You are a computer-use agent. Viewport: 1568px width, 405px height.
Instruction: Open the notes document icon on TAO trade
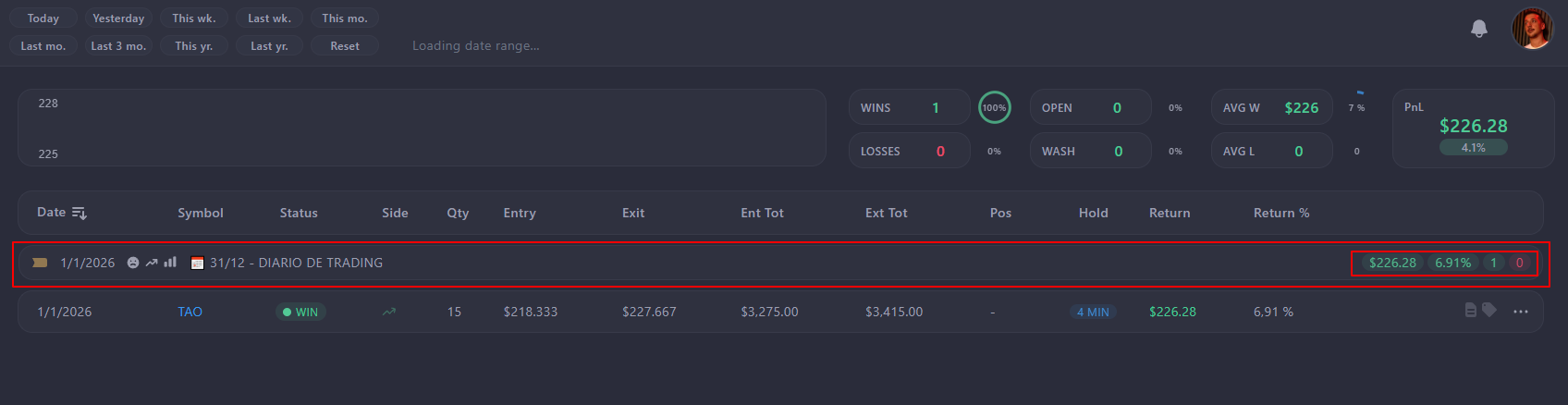coord(1471,310)
